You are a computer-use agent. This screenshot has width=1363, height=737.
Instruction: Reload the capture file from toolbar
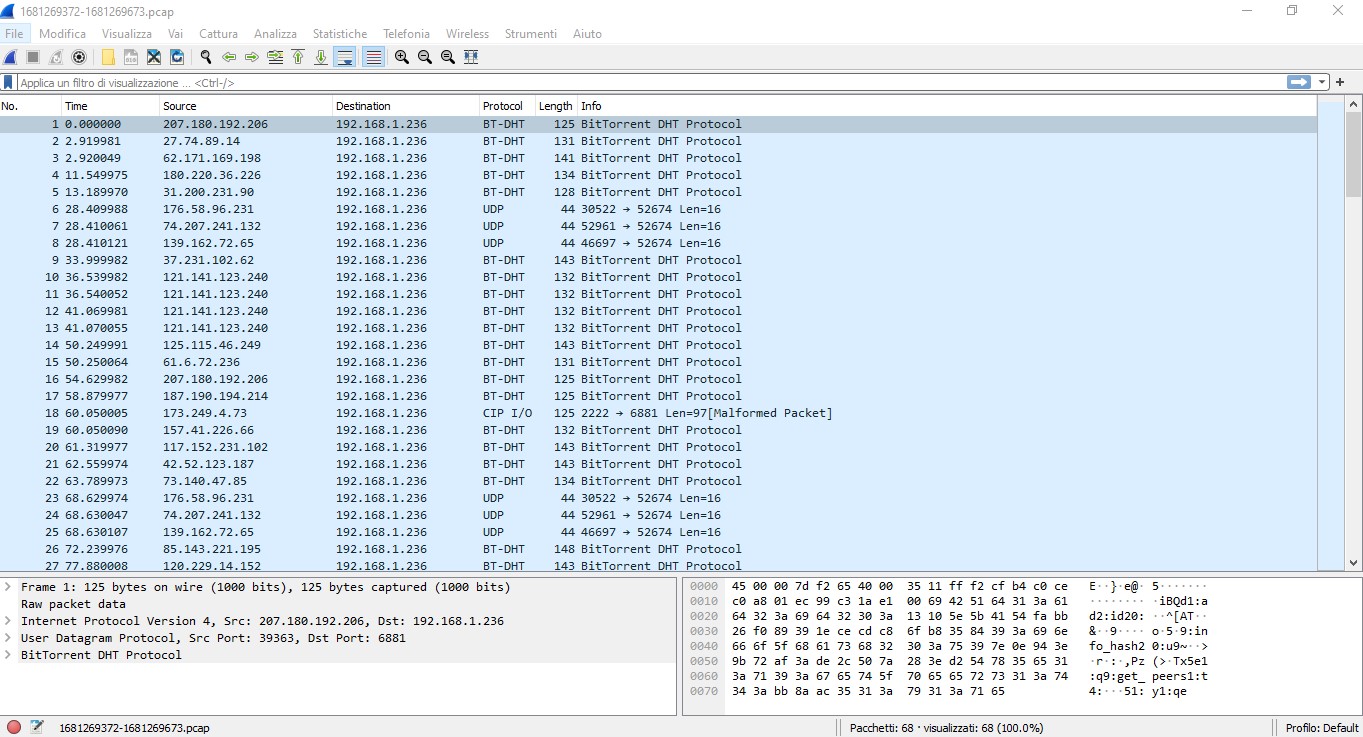coord(177,57)
